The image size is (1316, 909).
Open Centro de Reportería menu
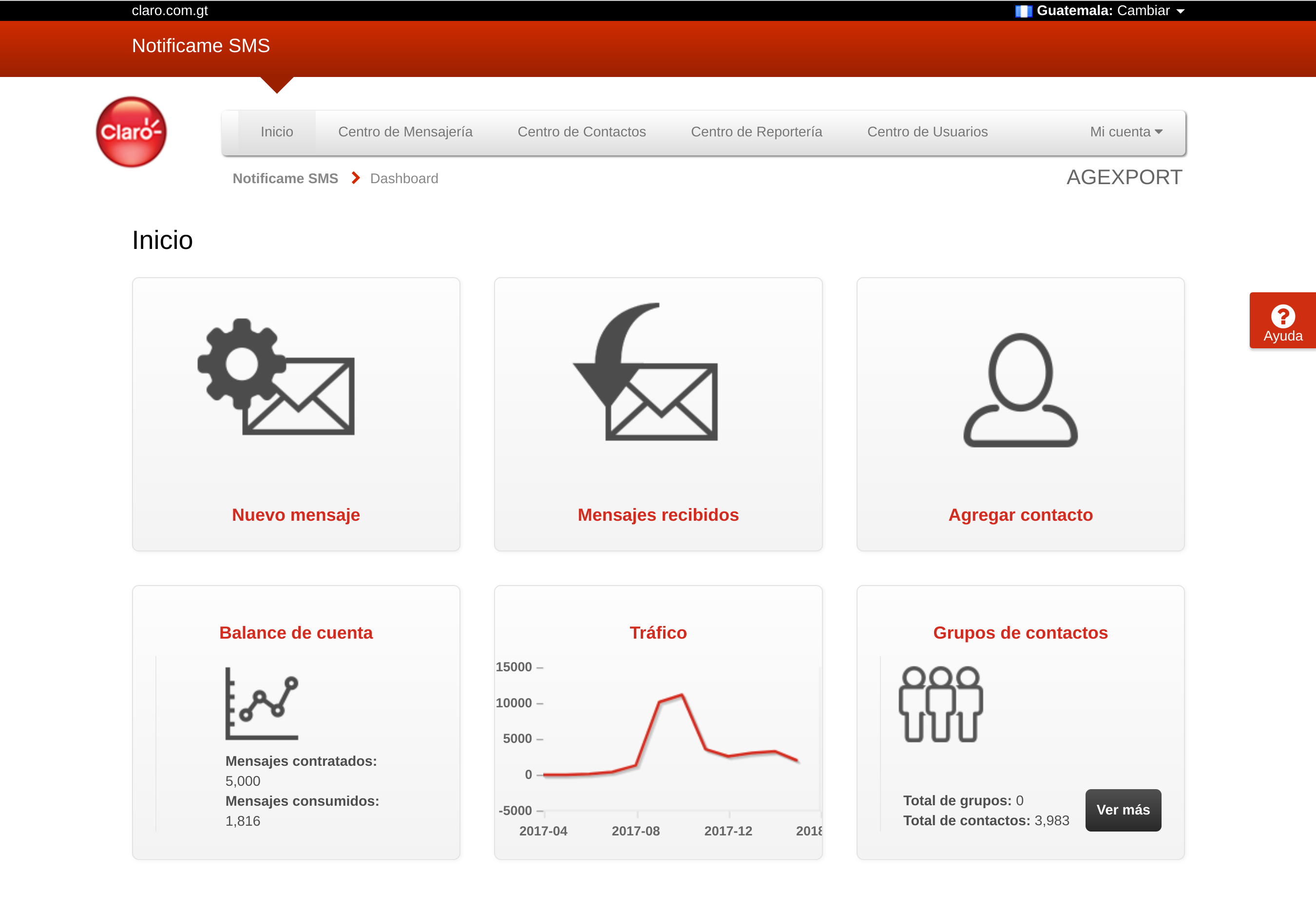point(757,132)
